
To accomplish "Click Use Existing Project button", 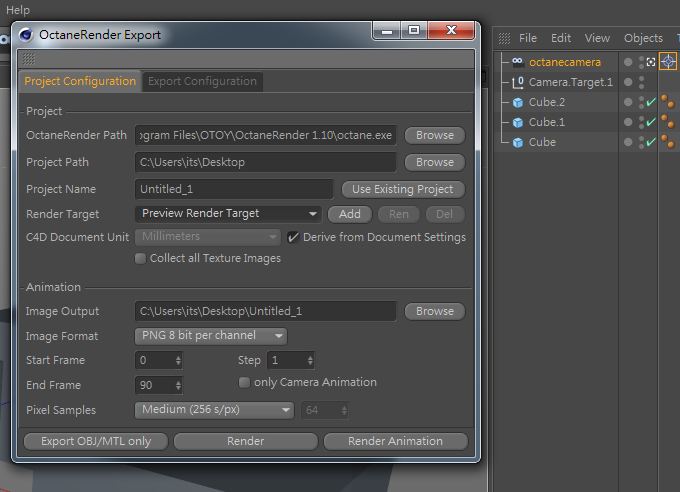I will pos(403,189).
